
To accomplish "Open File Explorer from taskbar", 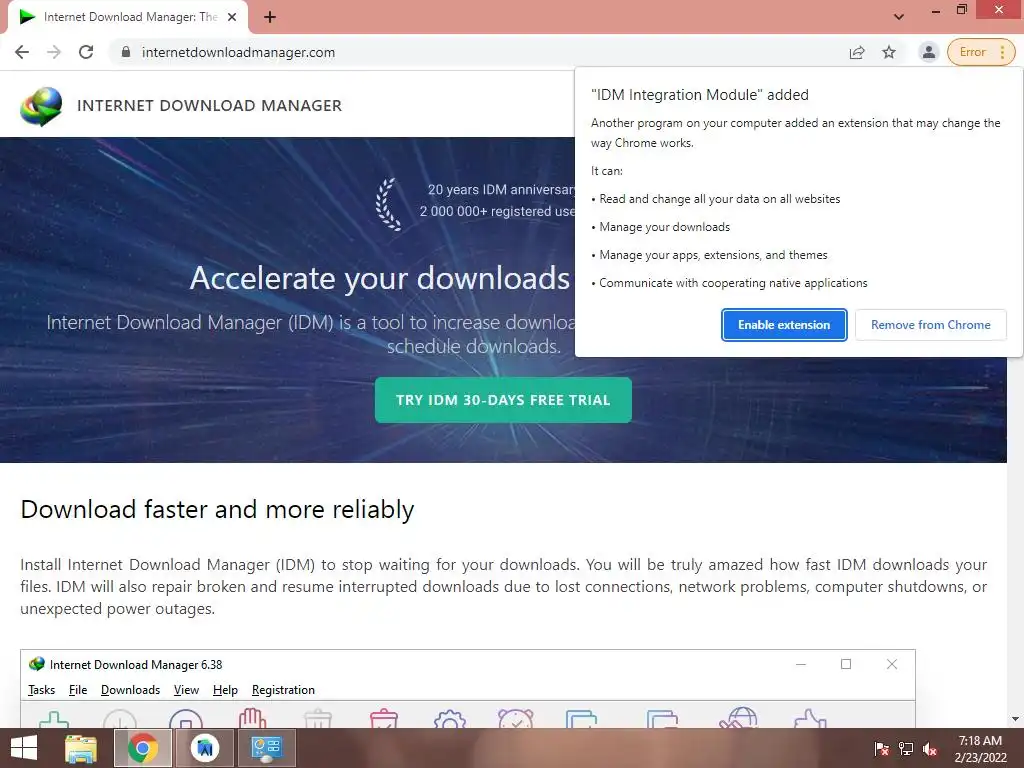I will tap(81, 748).
